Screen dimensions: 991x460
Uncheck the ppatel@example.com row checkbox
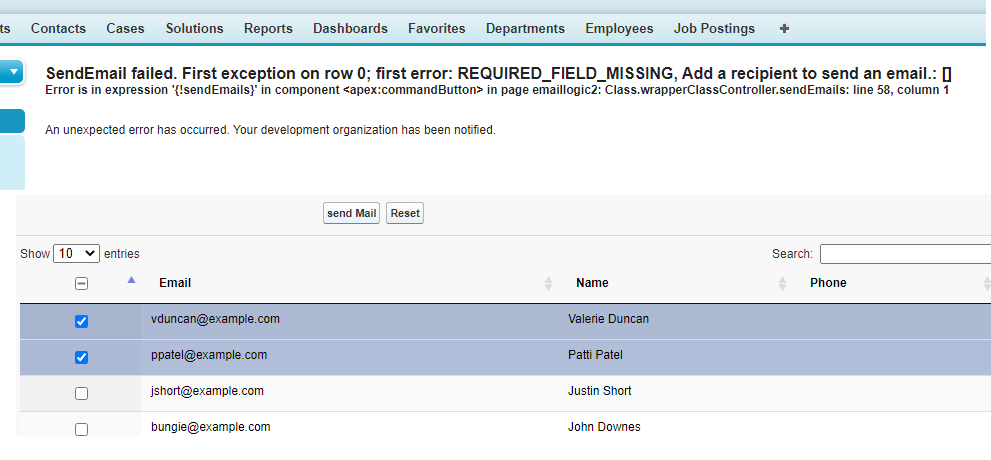(82, 357)
